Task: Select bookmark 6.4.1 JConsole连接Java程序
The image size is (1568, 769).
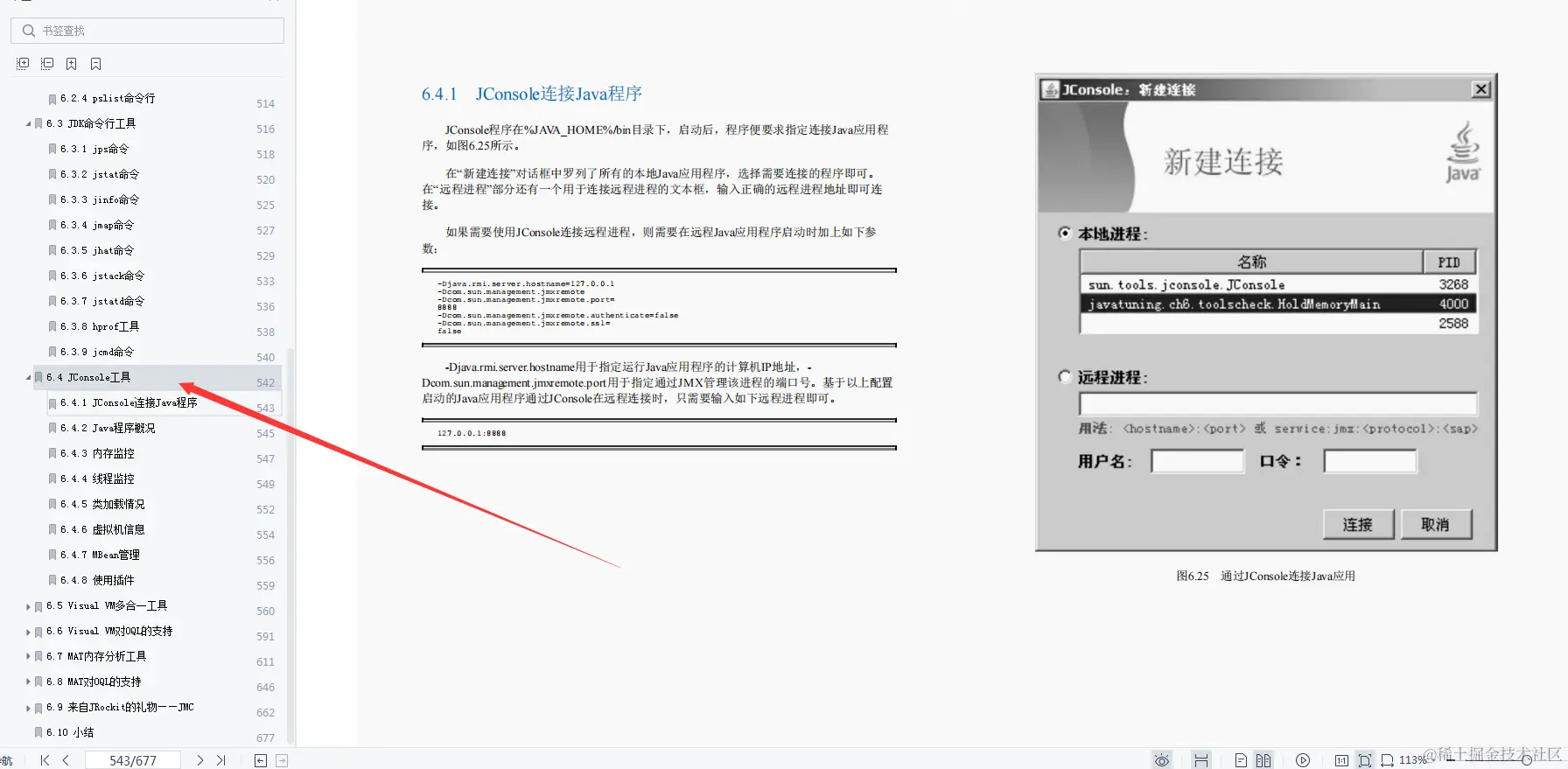Action: tap(129, 402)
